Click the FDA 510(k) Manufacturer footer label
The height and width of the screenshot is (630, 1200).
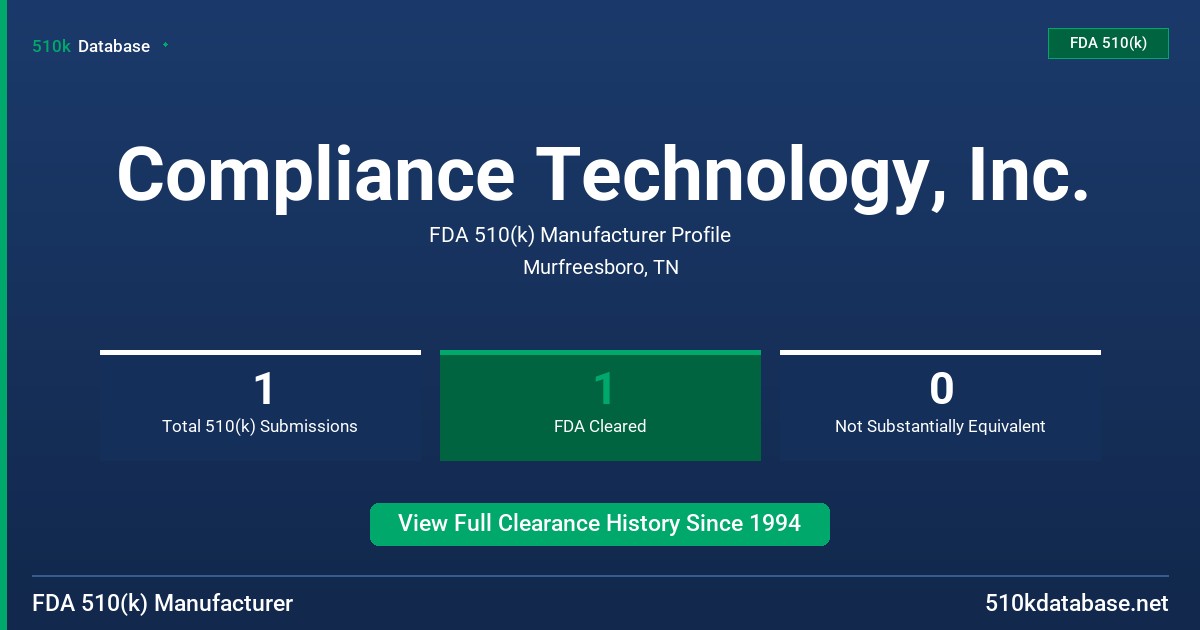(x=163, y=604)
